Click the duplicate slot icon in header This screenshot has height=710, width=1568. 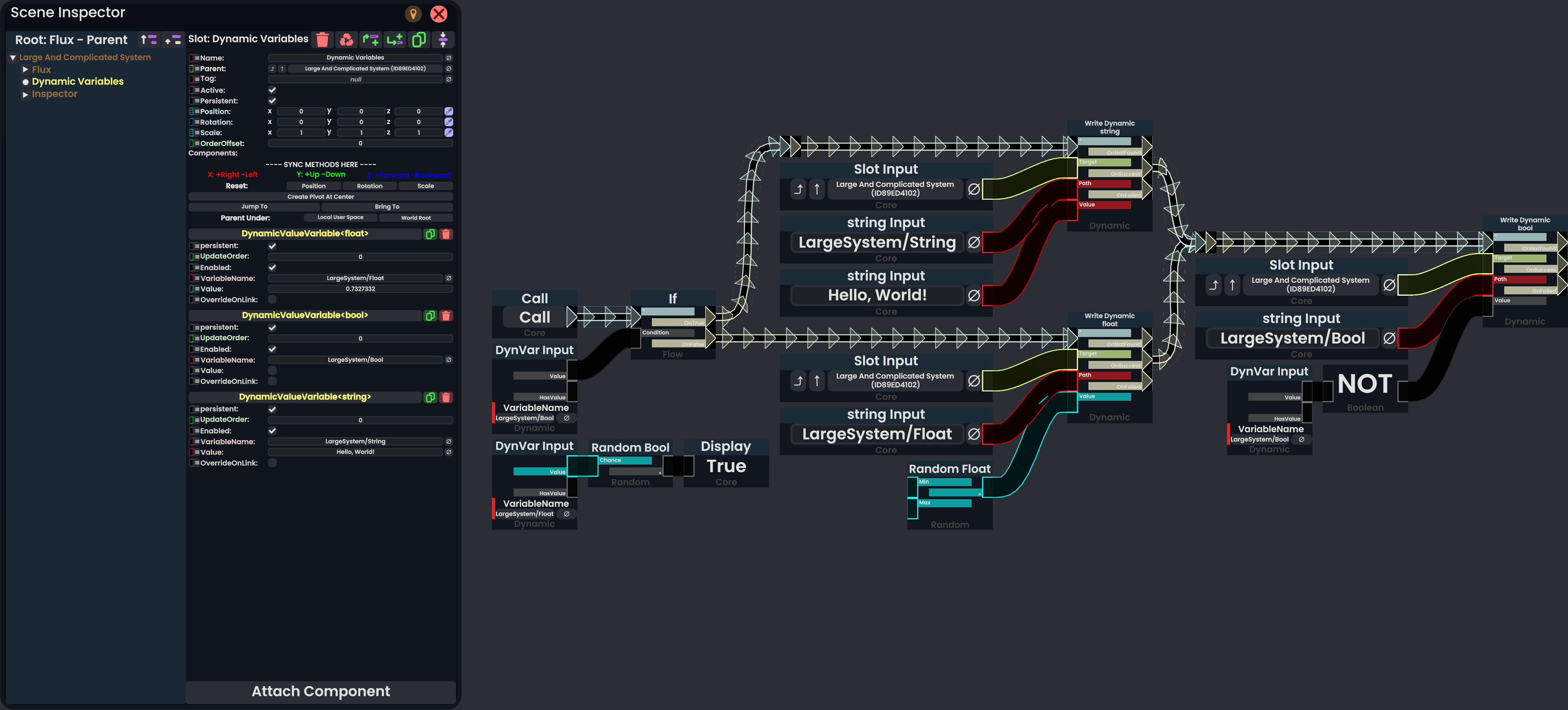tap(419, 40)
